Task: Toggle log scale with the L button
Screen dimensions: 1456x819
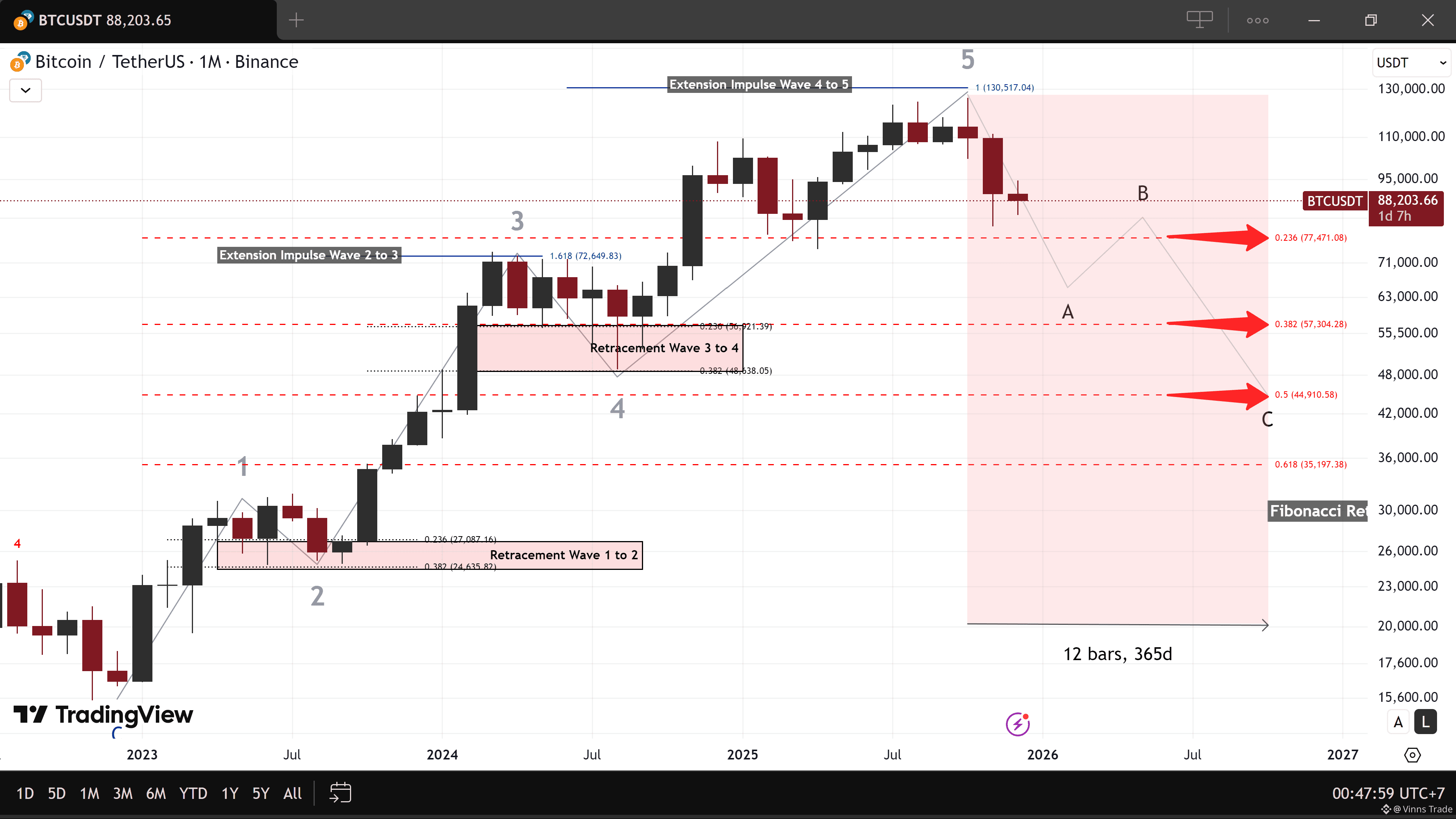Action: coord(1426,722)
